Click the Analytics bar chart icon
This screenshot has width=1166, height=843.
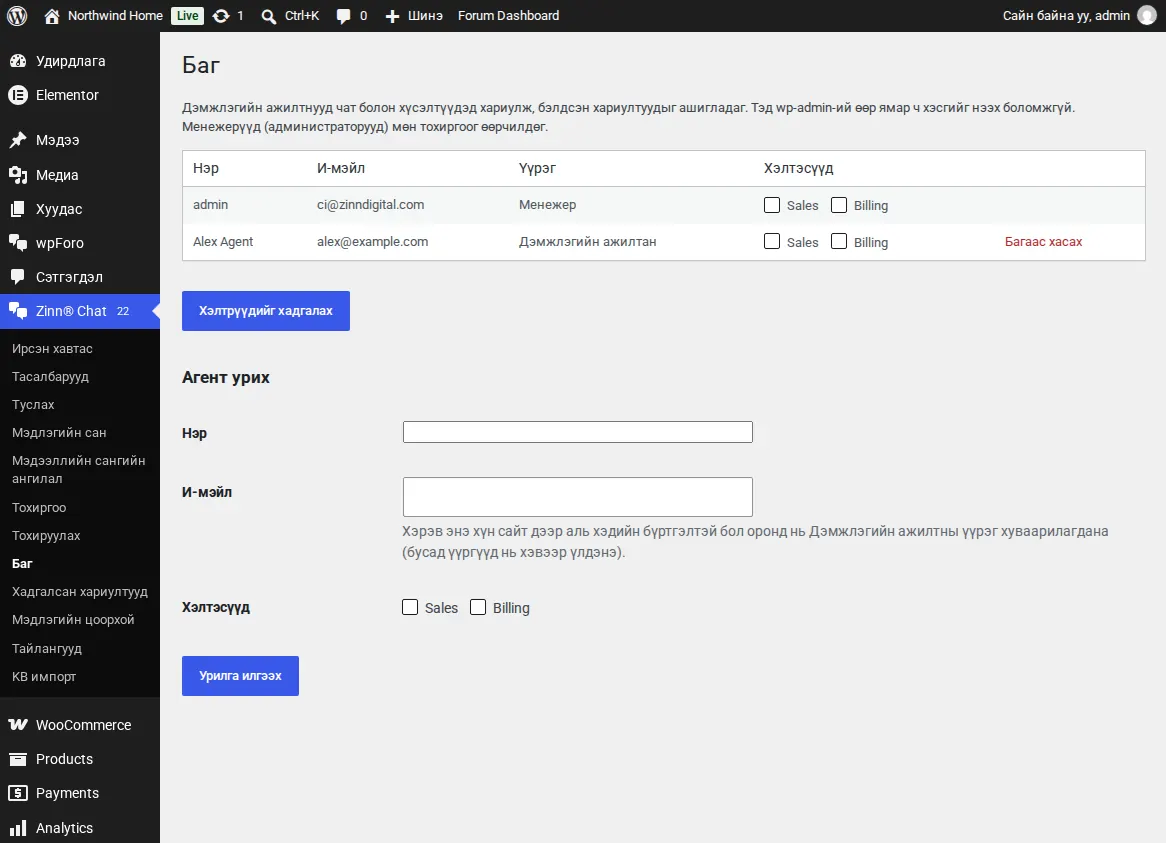coord(18,828)
